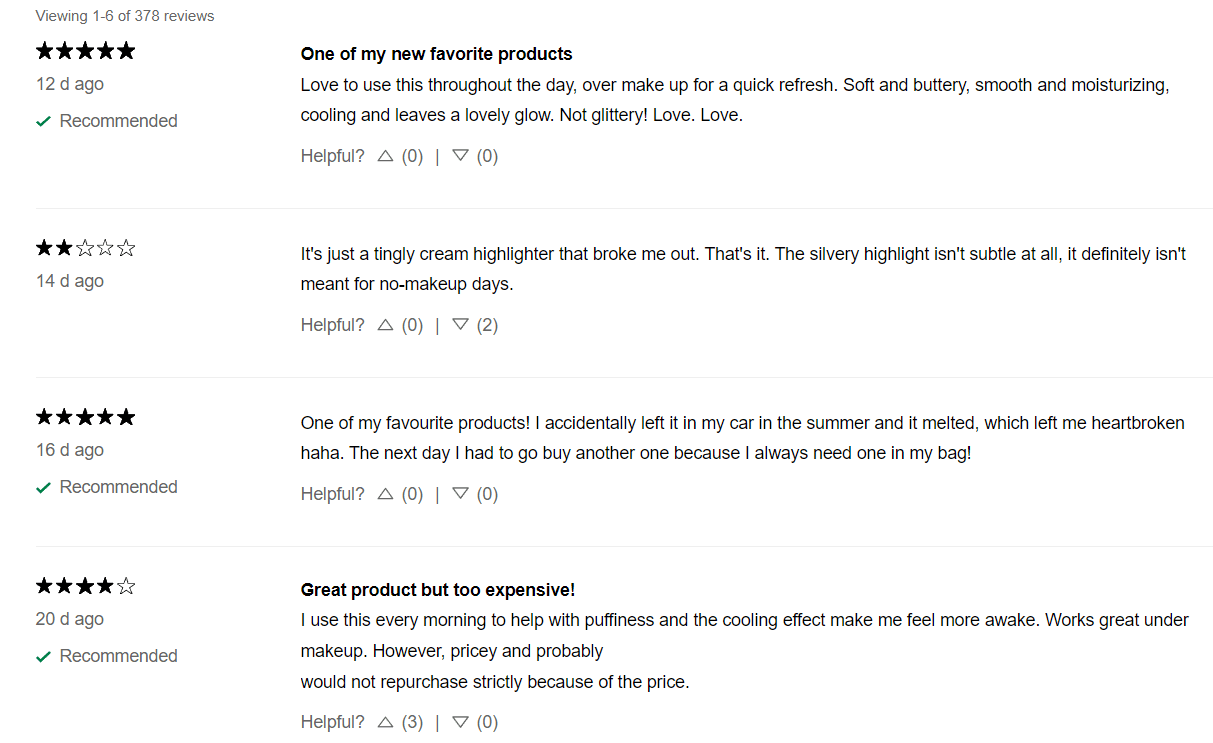Click 'Great product but too expensive!' review title
This screenshot has width=1213, height=743.
437,590
